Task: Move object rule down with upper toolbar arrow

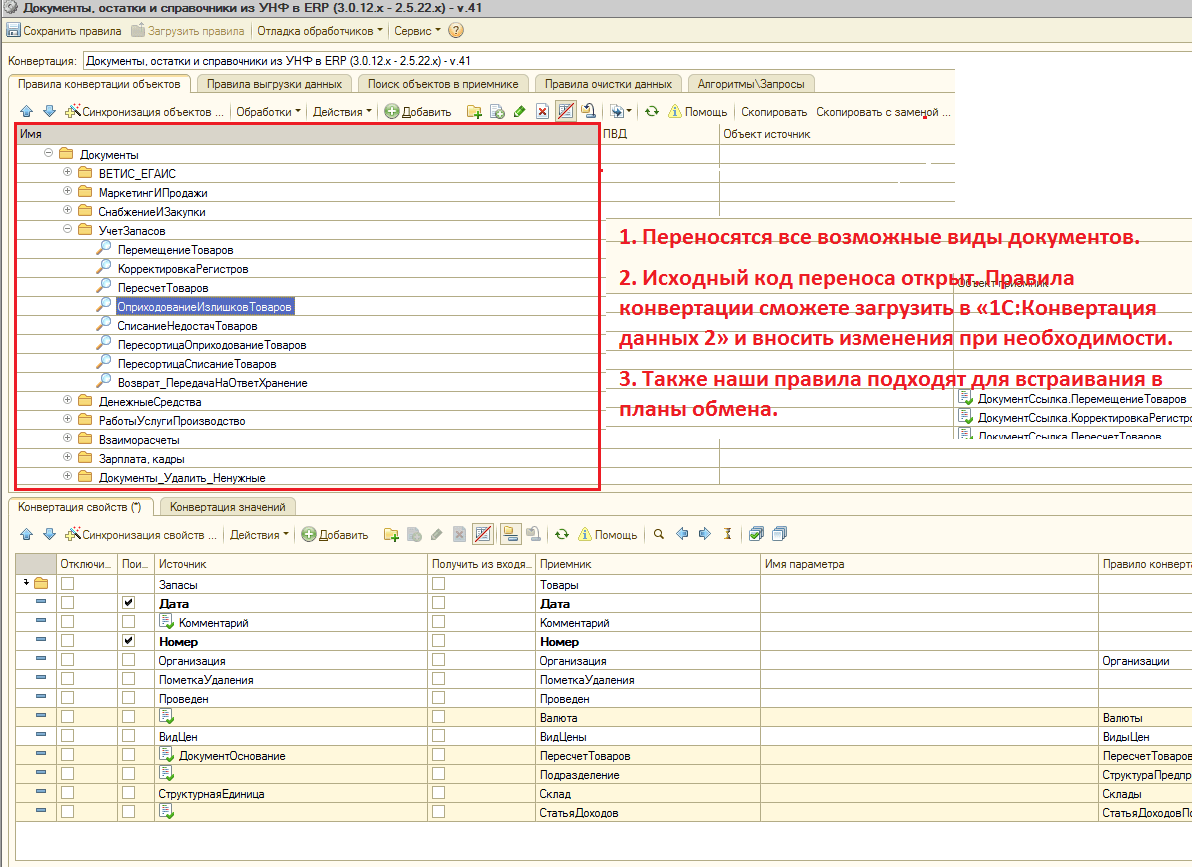Action: pyautogui.click(x=49, y=111)
